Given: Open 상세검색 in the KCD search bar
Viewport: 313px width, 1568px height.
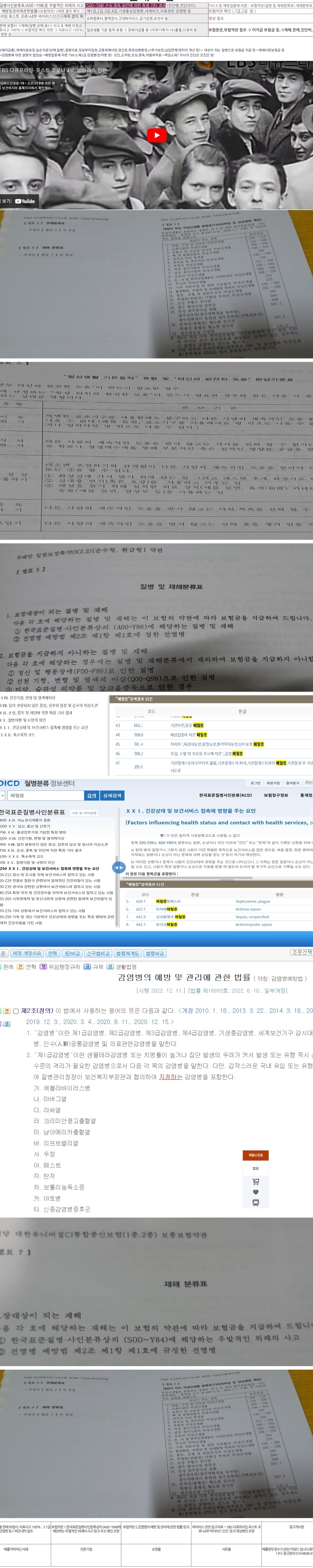Looking at the screenshot, I should pyautogui.click(x=112, y=795).
